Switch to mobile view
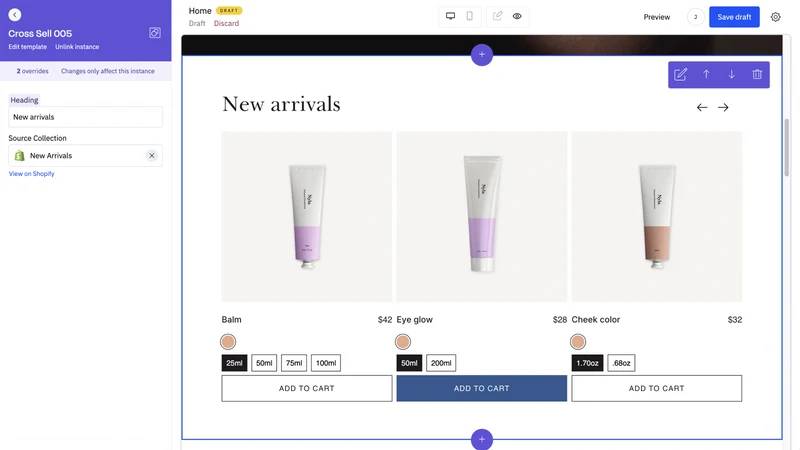This screenshot has height=450, width=800. pos(469,16)
